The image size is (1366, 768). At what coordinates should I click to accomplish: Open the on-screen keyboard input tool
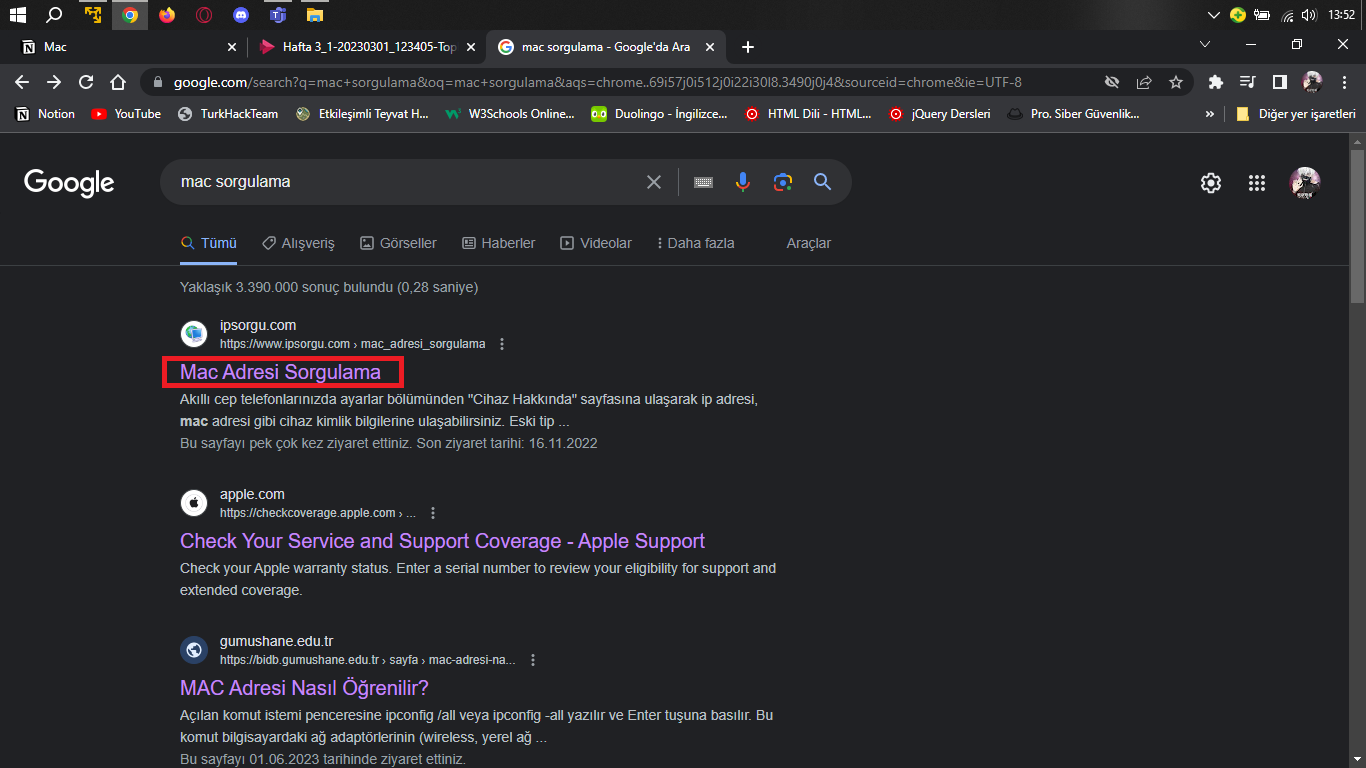tap(703, 182)
